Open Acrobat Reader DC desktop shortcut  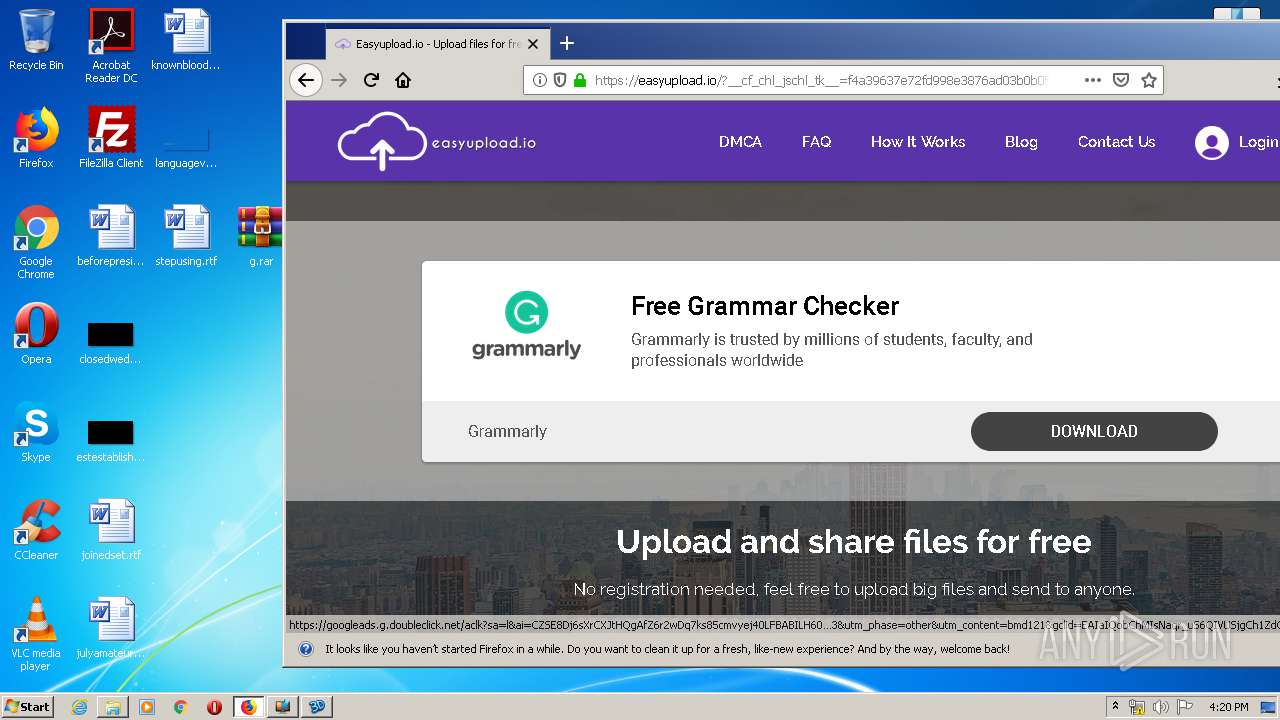pyautogui.click(x=111, y=46)
